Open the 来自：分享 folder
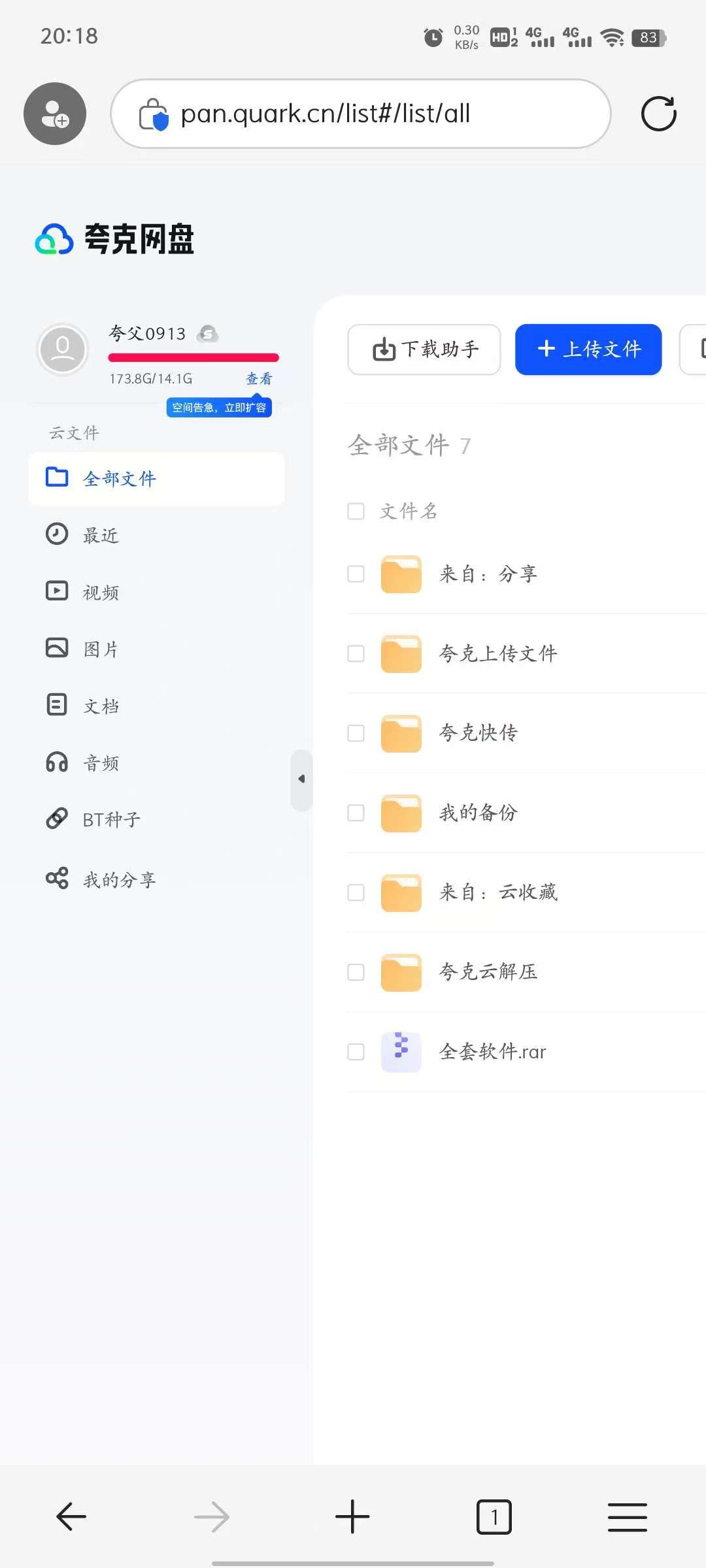 (x=488, y=574)
